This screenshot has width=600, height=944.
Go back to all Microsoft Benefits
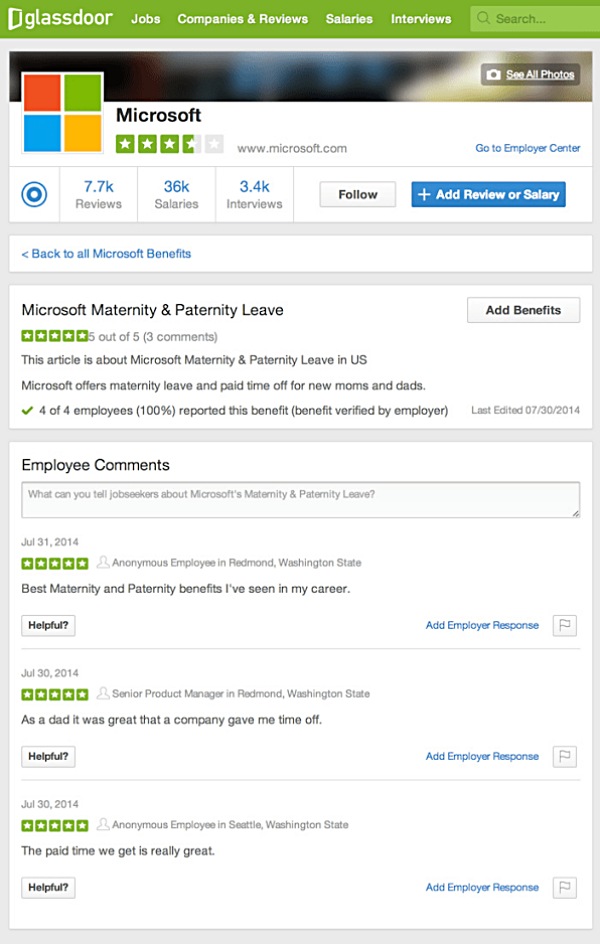[106, 254]
